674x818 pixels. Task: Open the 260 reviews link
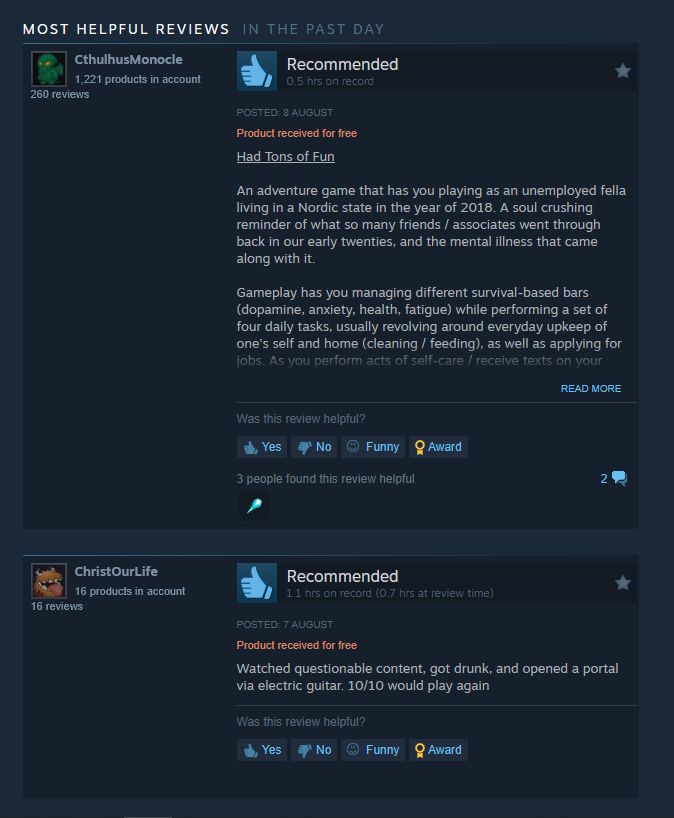(59, 94)
